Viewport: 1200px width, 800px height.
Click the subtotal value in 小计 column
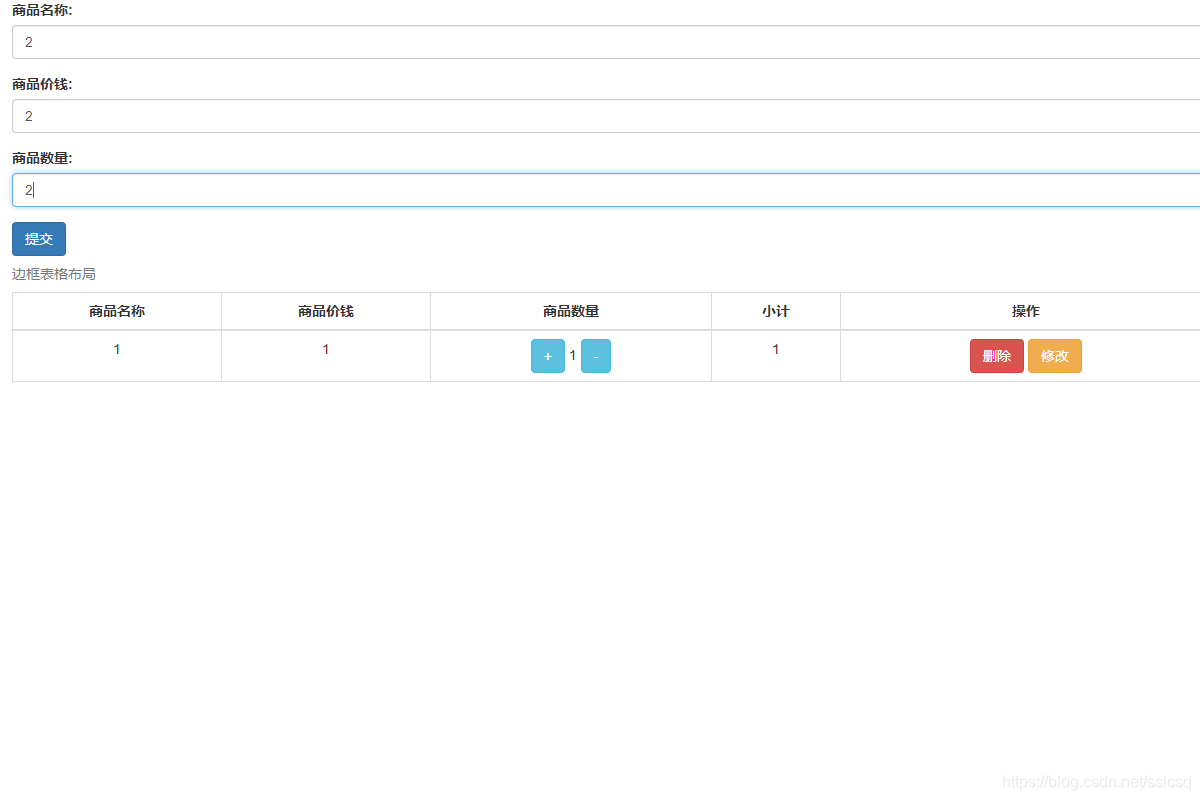pos(776,349)
